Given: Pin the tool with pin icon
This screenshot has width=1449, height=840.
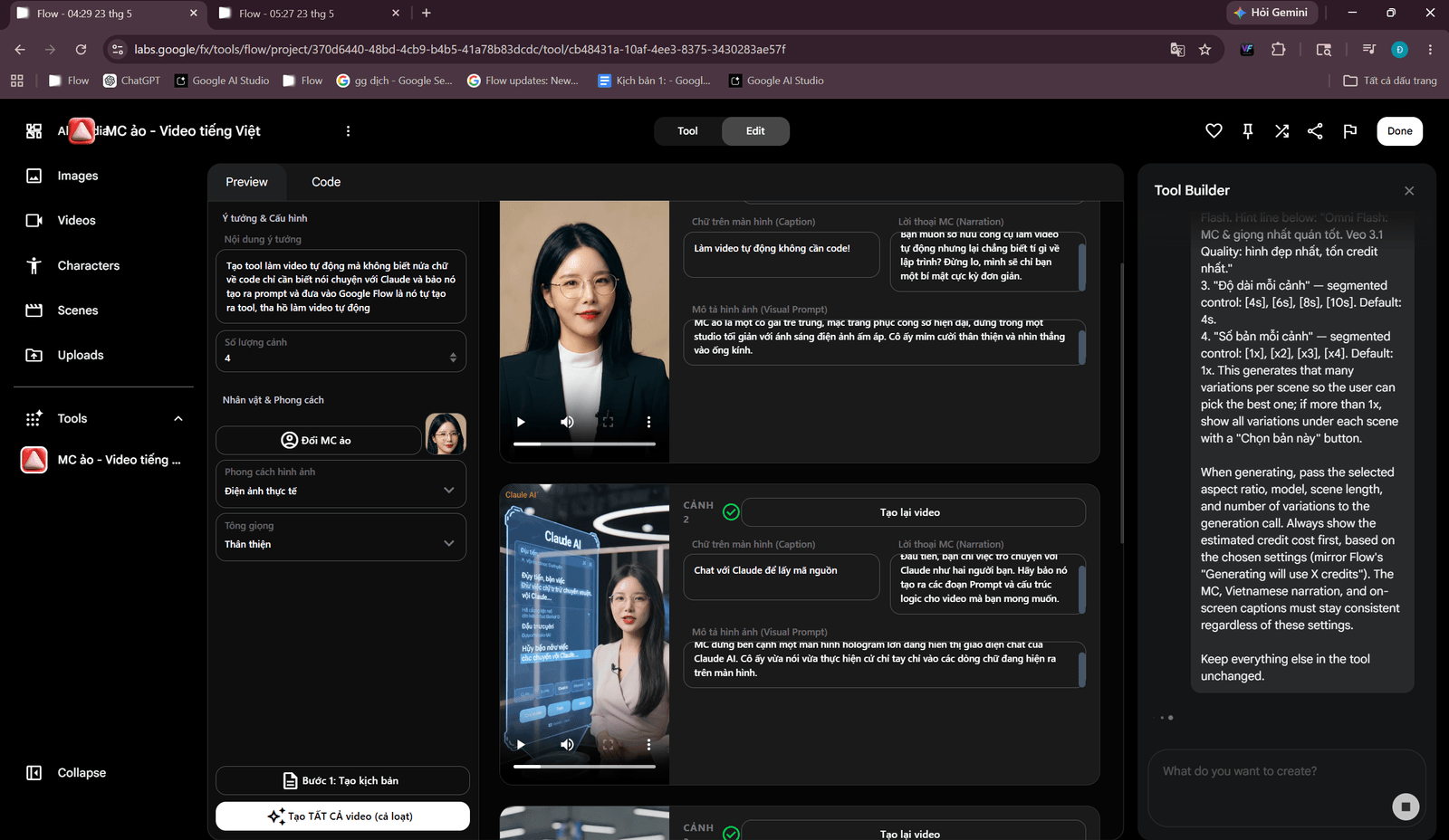Looking at the screenshot, I should coord(1248,131).
